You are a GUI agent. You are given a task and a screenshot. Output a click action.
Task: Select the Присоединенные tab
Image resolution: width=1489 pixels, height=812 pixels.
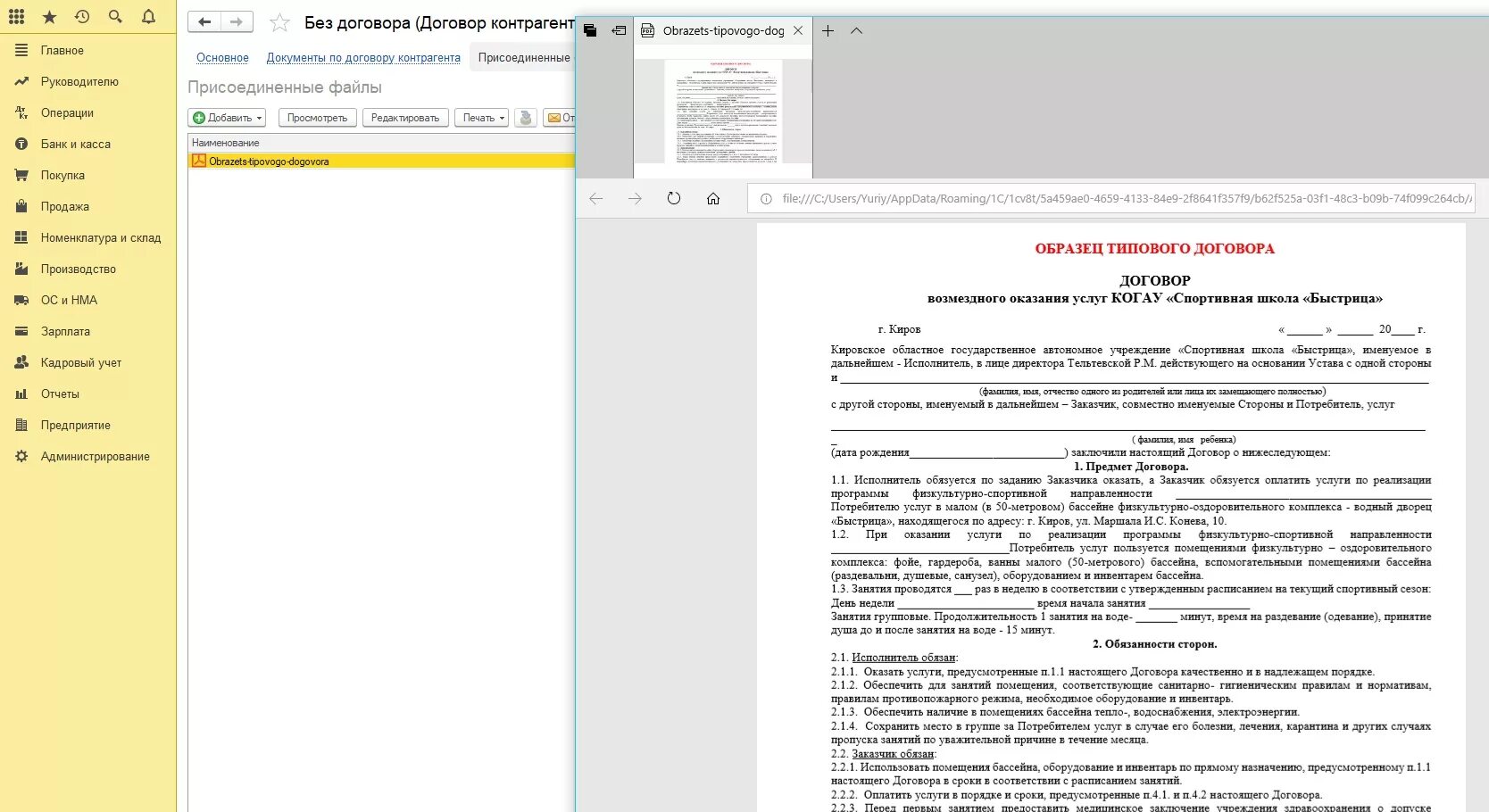tap(523, 58)
